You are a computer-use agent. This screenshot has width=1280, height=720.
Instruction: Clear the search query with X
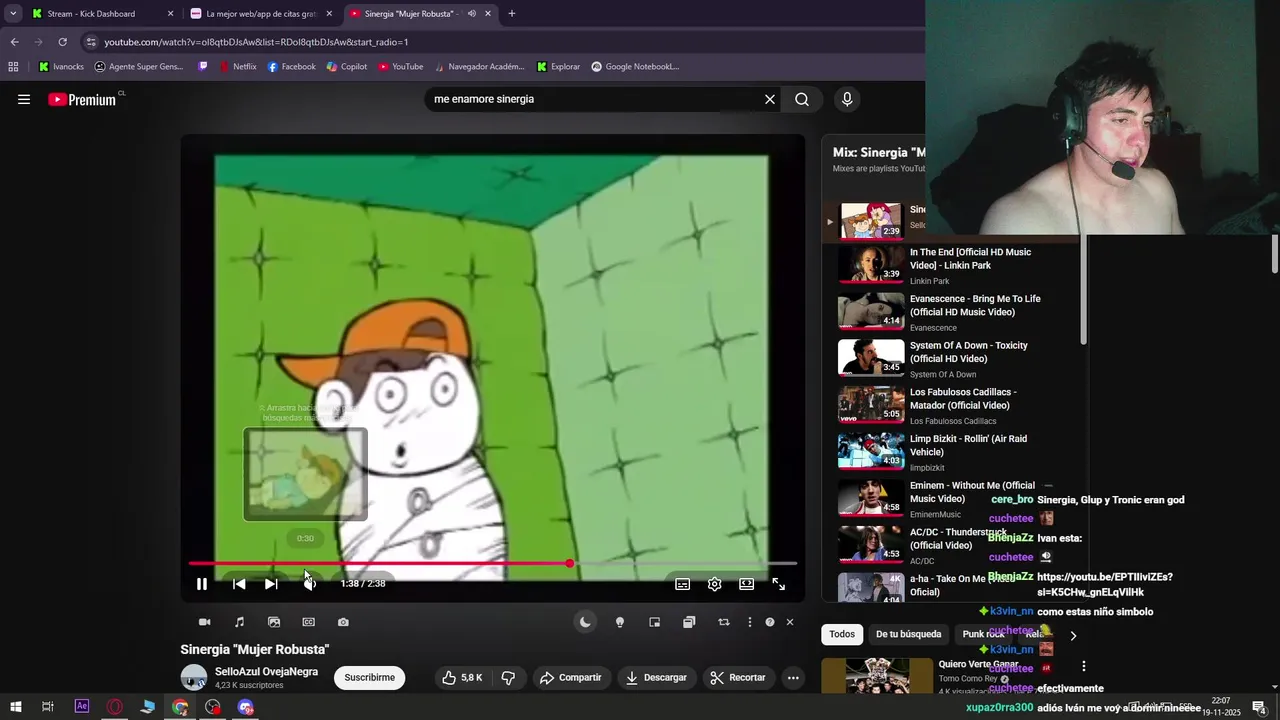click(770, 99)
